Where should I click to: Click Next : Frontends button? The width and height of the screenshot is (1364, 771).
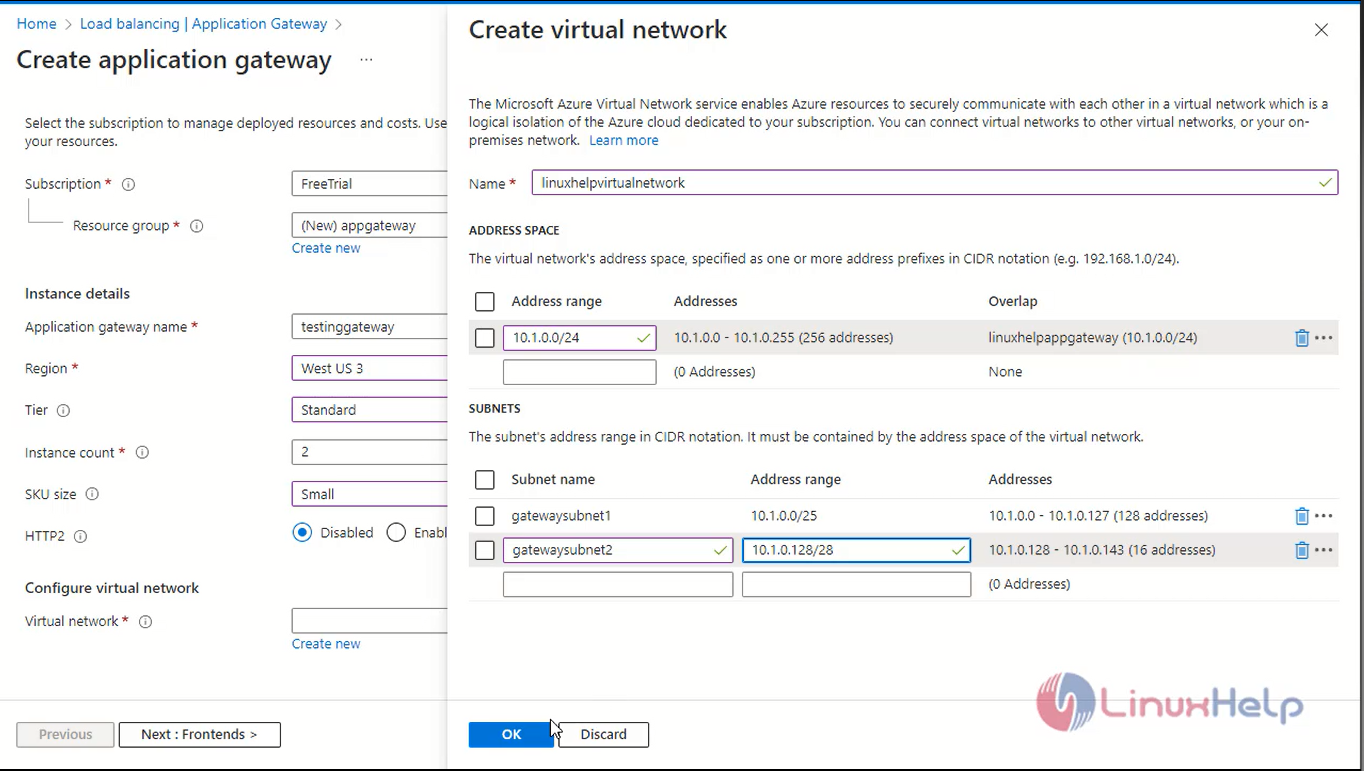[x=199, y=734]
